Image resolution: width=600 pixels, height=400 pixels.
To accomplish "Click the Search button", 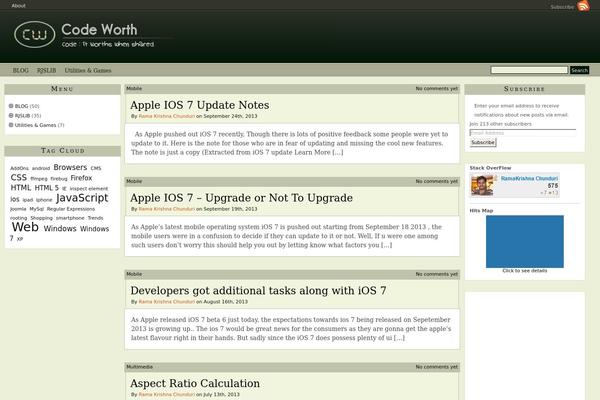I will click(x=579, y=70).
